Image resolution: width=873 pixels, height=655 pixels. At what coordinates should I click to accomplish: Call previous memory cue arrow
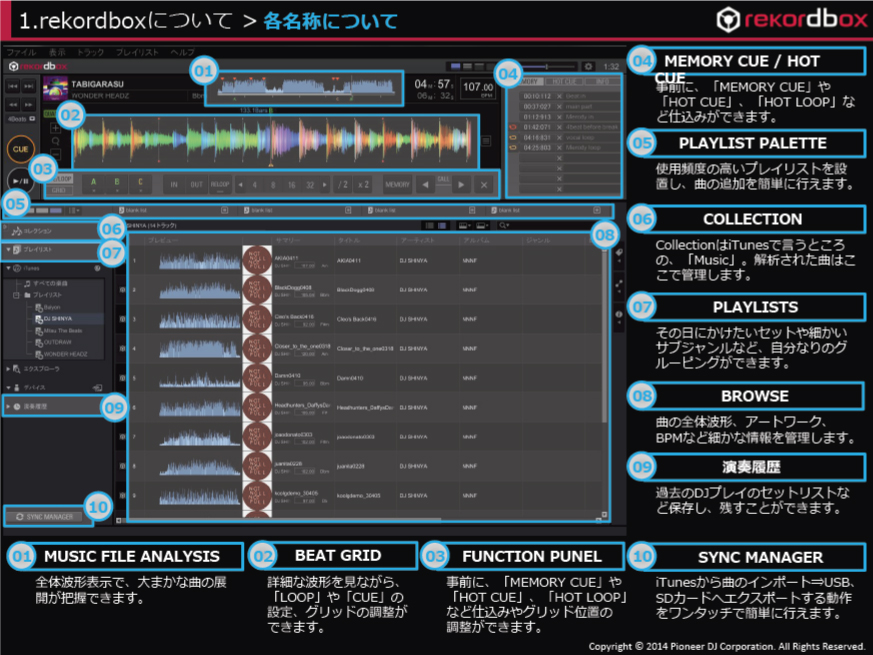click(x=425, y=185)
